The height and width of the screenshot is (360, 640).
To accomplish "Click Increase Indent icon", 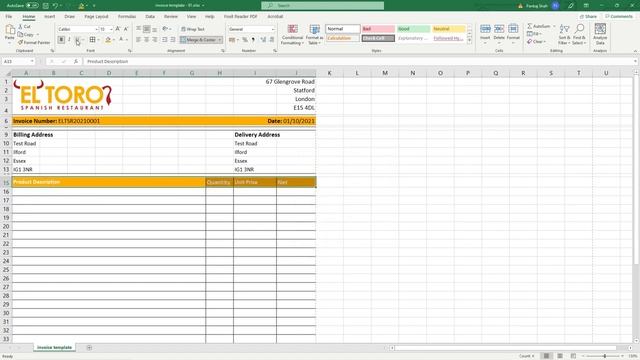I will [173, 40].
